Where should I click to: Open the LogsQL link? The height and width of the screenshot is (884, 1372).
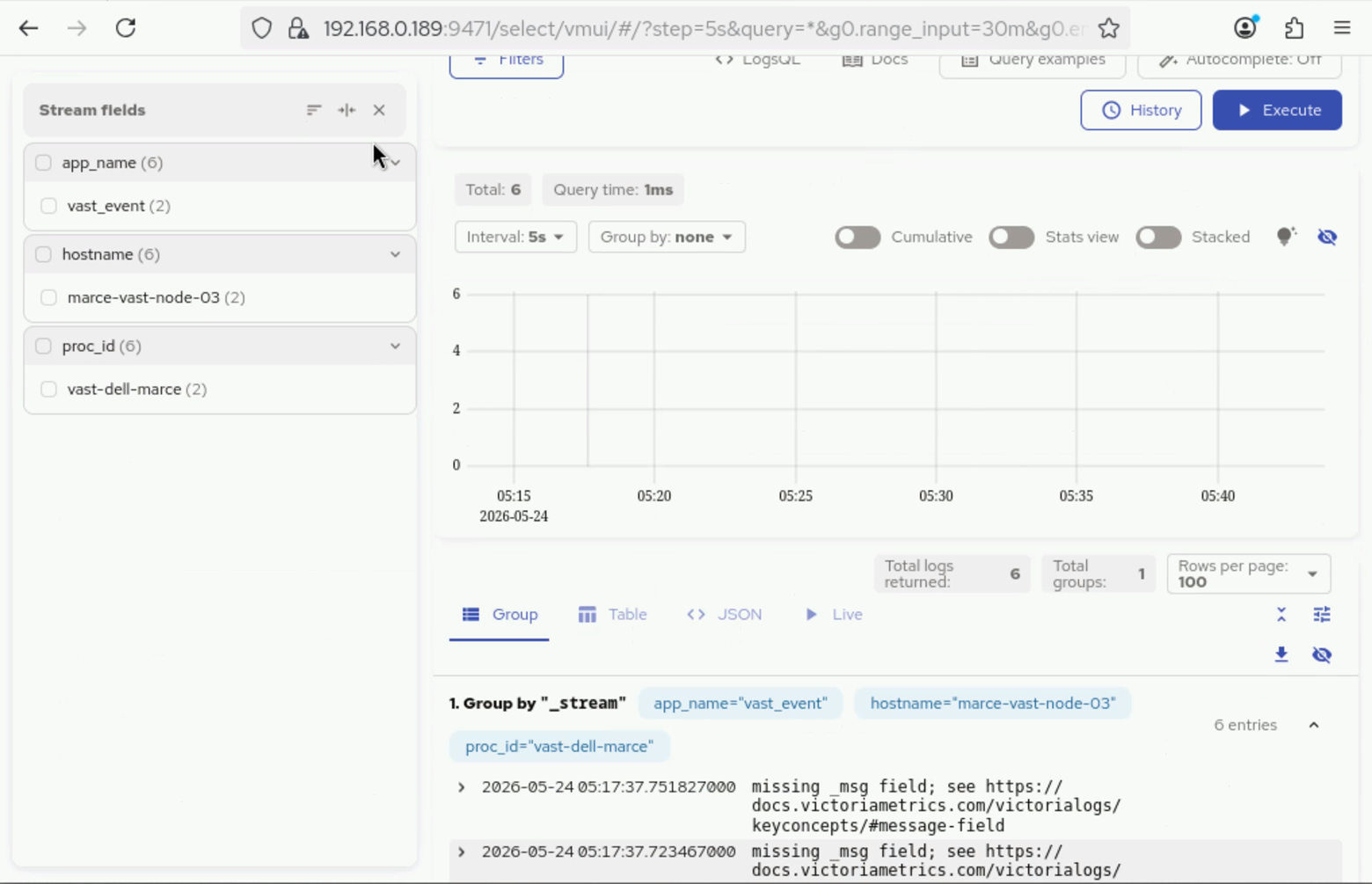[x=757, y=60]
